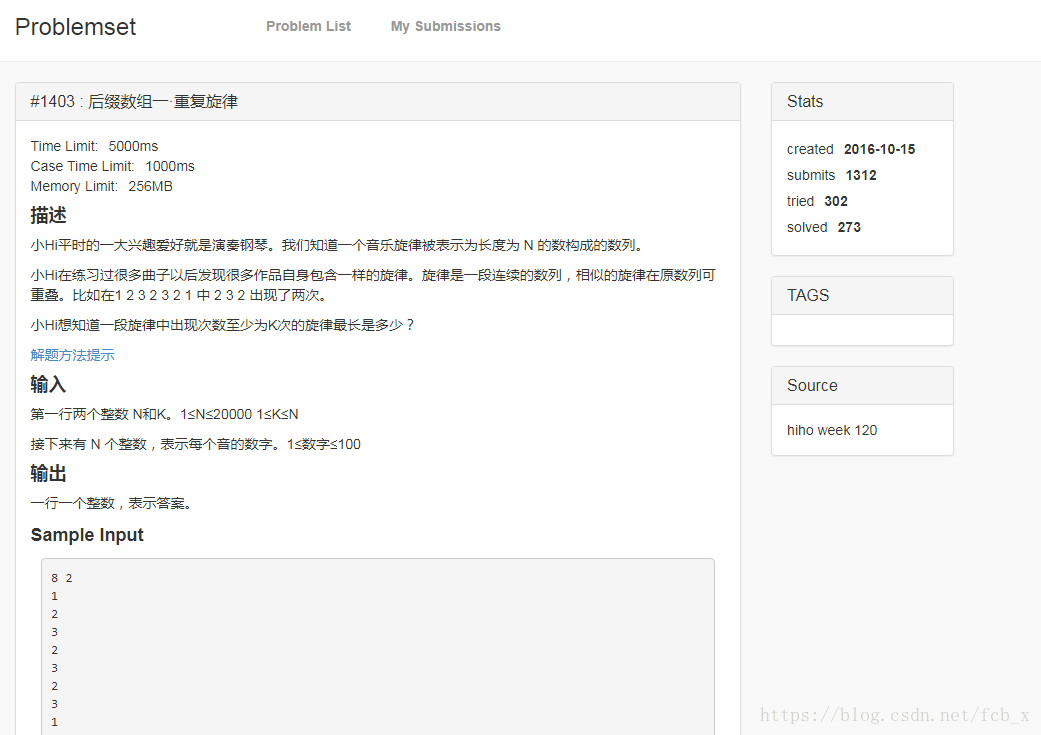Click the Problemset site title
This screenshot has height=735, width=1041.
75,27
